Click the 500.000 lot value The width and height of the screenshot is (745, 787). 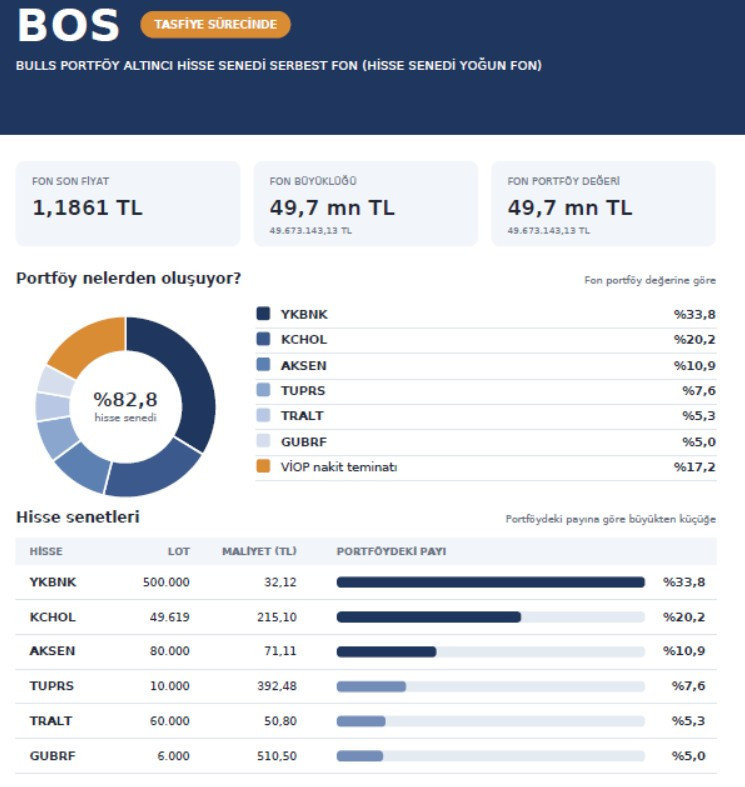166,582
